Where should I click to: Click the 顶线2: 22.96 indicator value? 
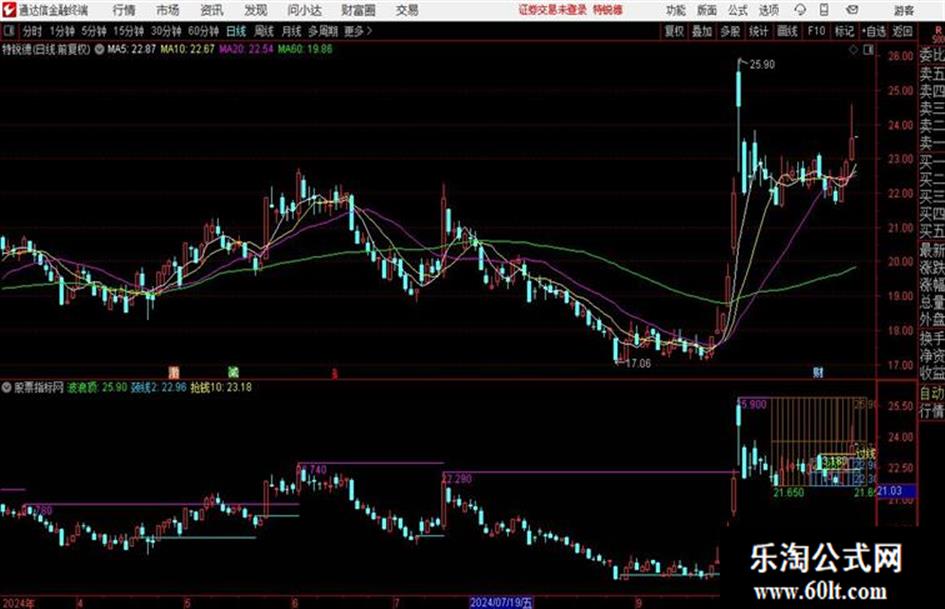click(x=159, y=388)
